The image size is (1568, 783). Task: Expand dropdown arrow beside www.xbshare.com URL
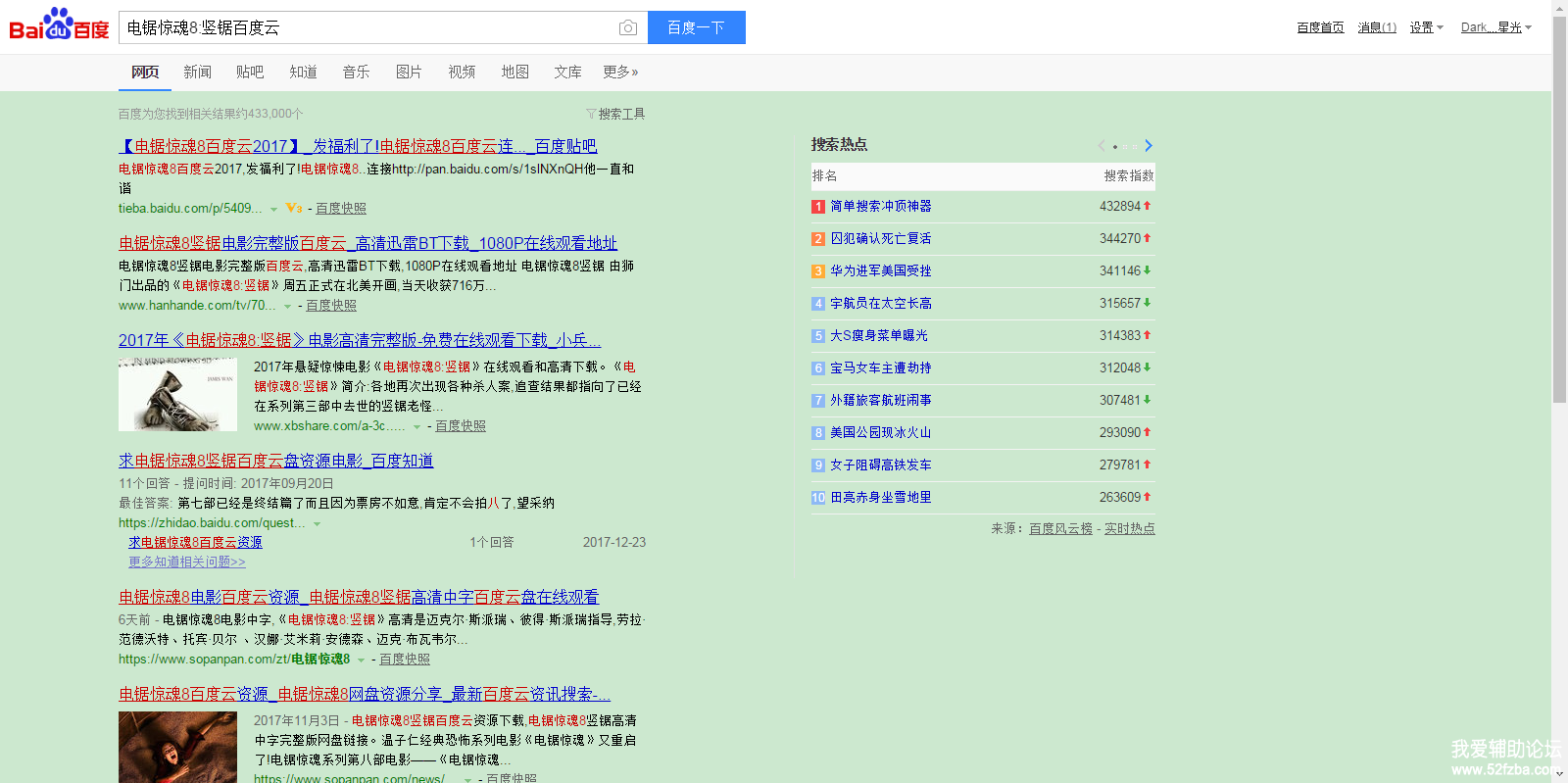point(416,426)
